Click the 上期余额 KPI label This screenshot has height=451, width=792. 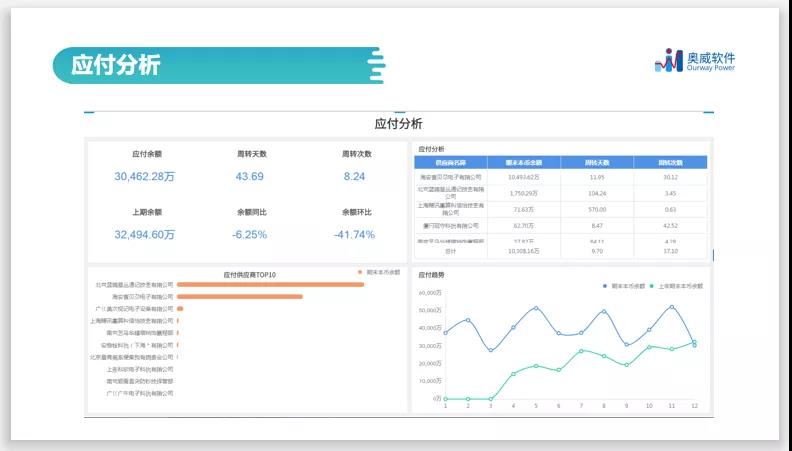click(x=147, y=212)
